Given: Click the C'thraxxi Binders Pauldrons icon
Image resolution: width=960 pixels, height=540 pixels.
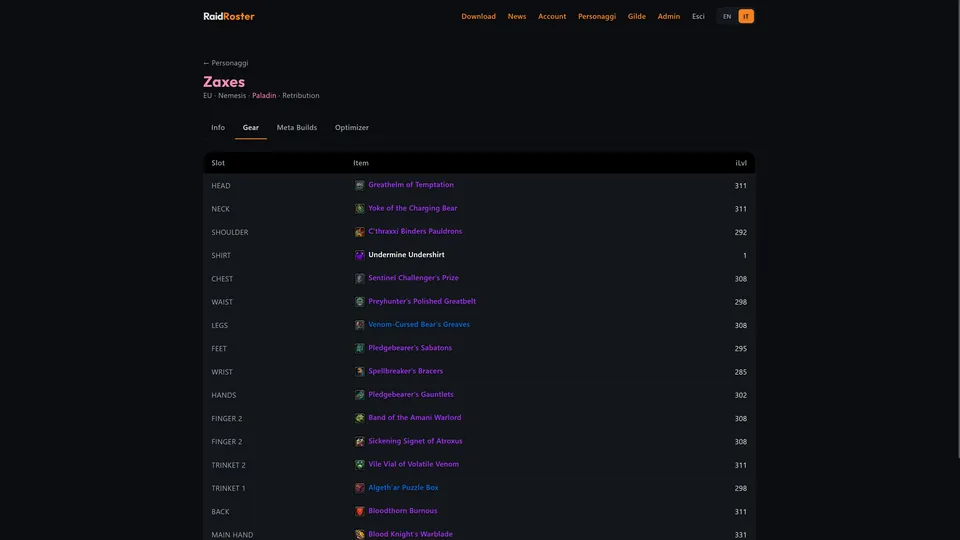Looking at the screenshot, I should coord(359,231).
